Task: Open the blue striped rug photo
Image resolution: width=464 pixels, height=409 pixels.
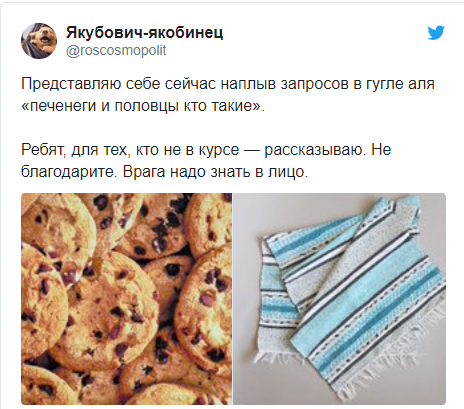Action: click(339, 299)
